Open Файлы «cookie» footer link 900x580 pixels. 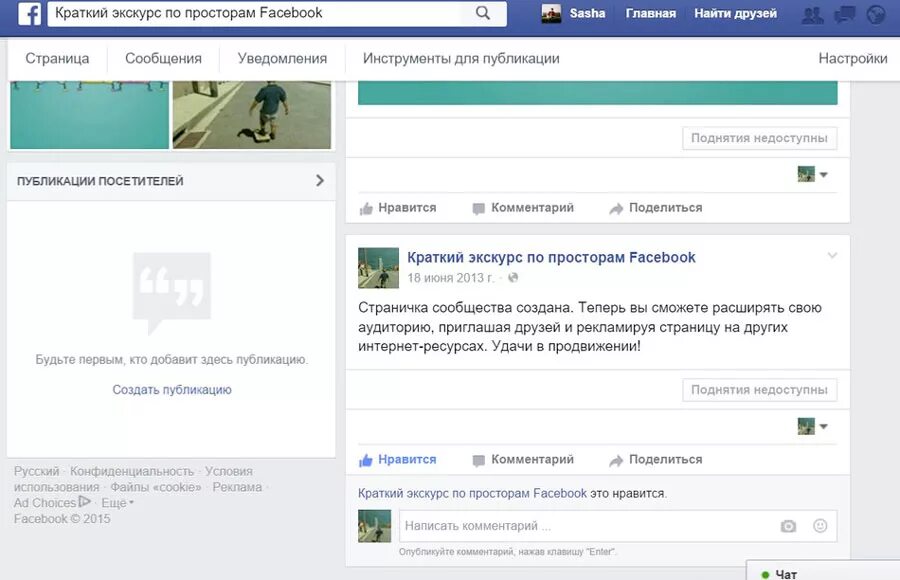[156, 487]
